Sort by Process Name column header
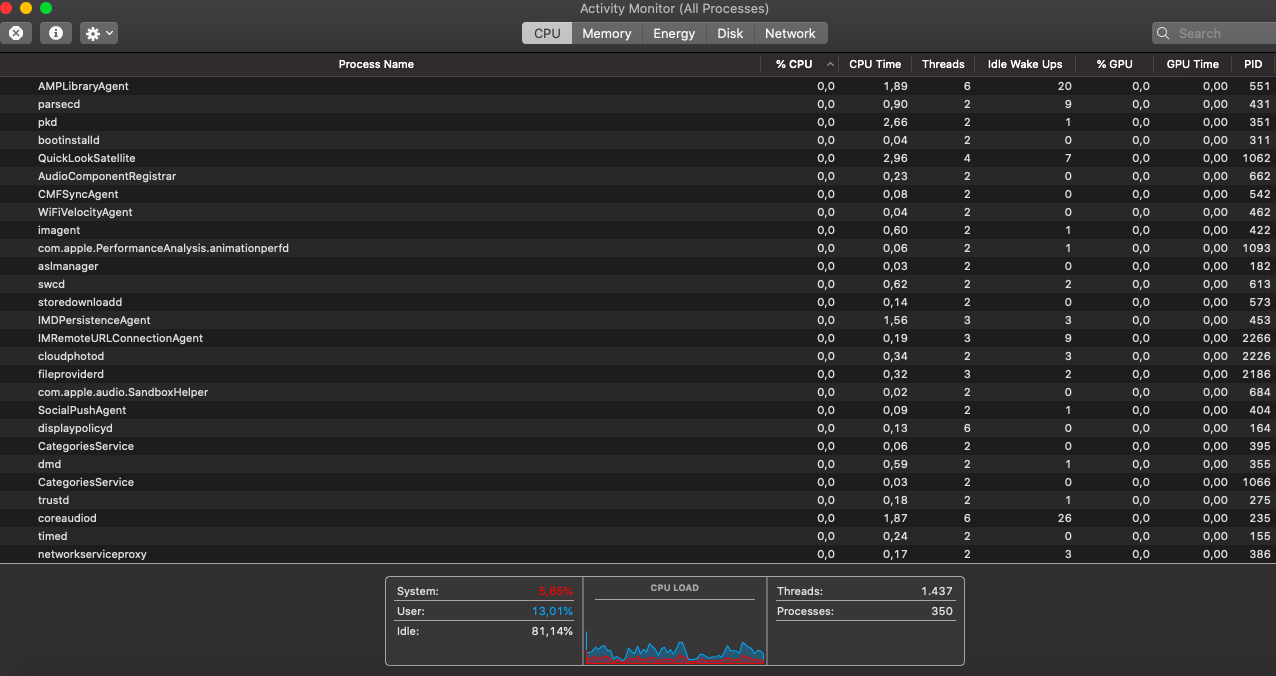This screenshot has height=676, width=1276. click(376, 64)
